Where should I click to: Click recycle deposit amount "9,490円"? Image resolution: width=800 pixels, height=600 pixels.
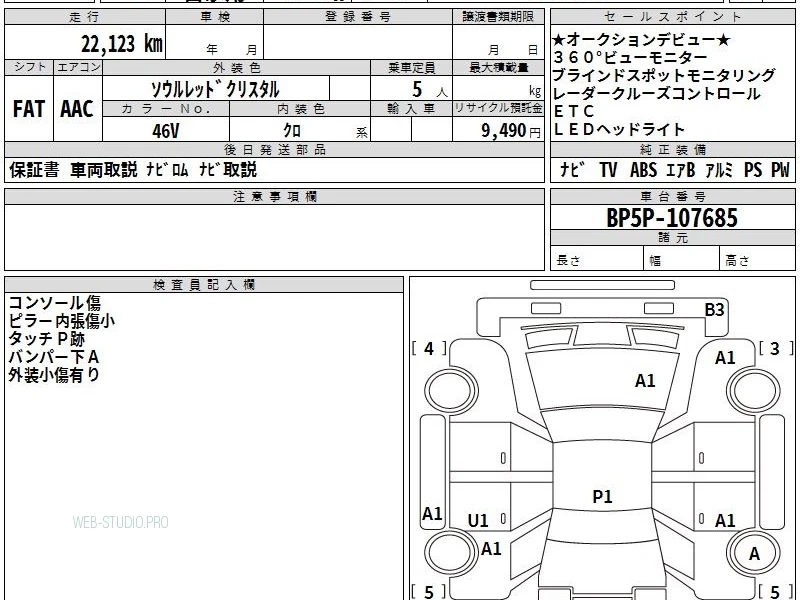(x=511, y=131)
